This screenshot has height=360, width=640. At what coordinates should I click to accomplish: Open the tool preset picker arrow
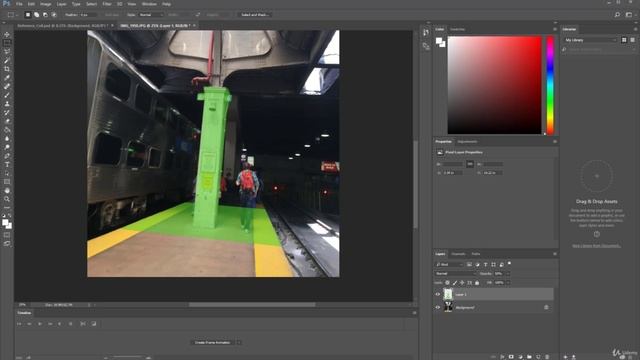point(17,15)
